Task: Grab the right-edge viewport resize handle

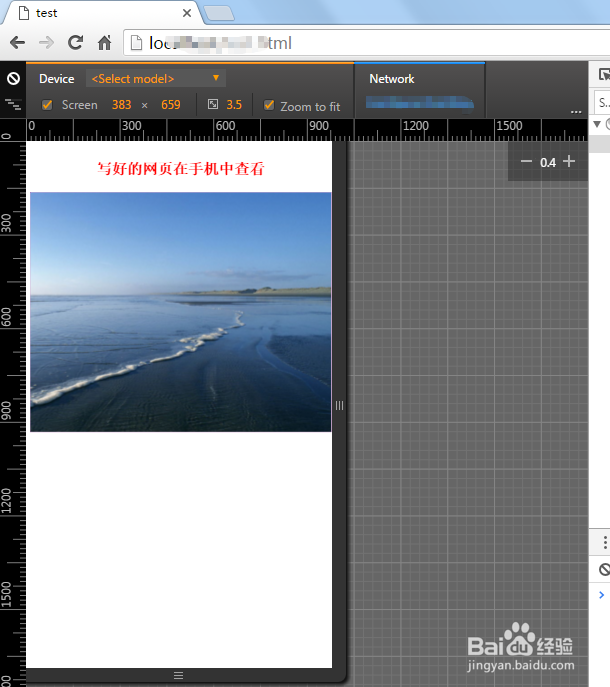Action: [x=339, y=405]
